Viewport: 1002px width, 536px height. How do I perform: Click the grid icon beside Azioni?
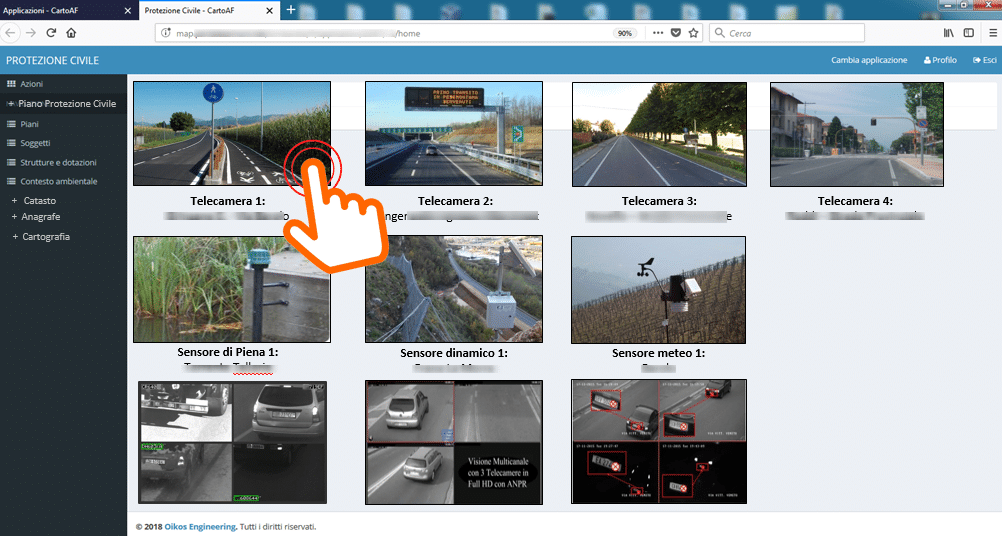11,84
